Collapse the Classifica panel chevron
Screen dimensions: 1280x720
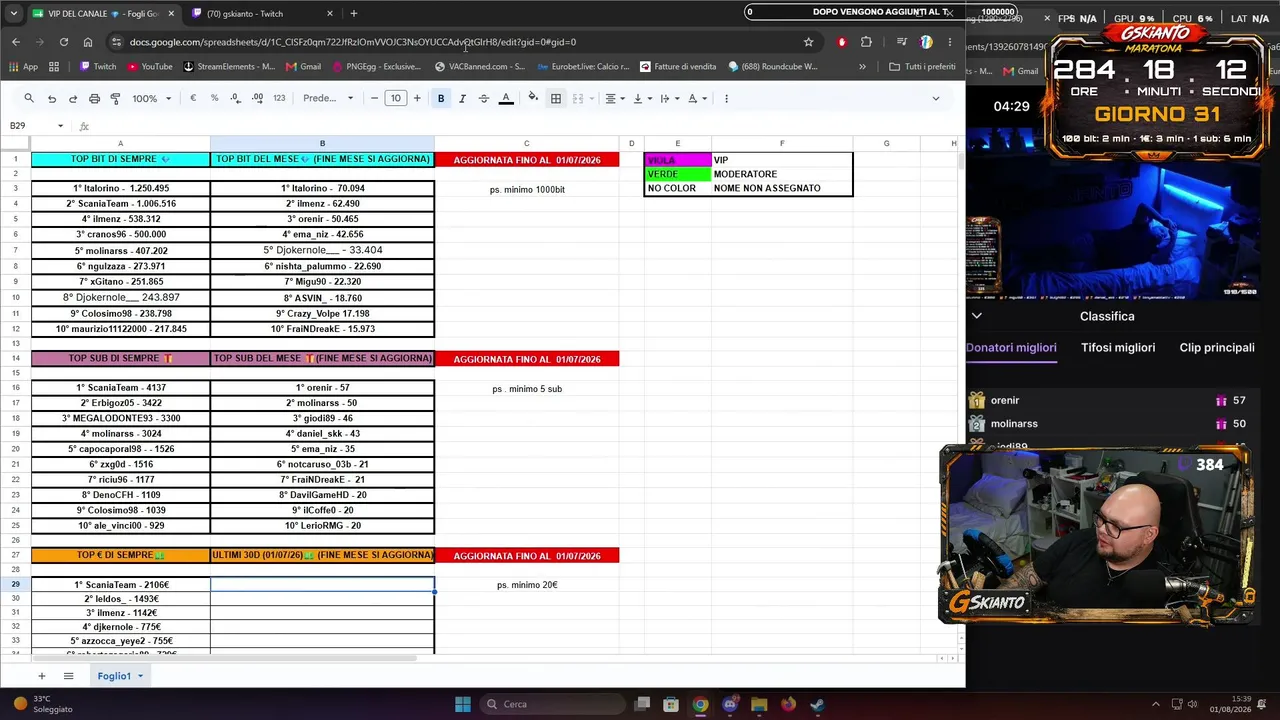tap(977, 316)
